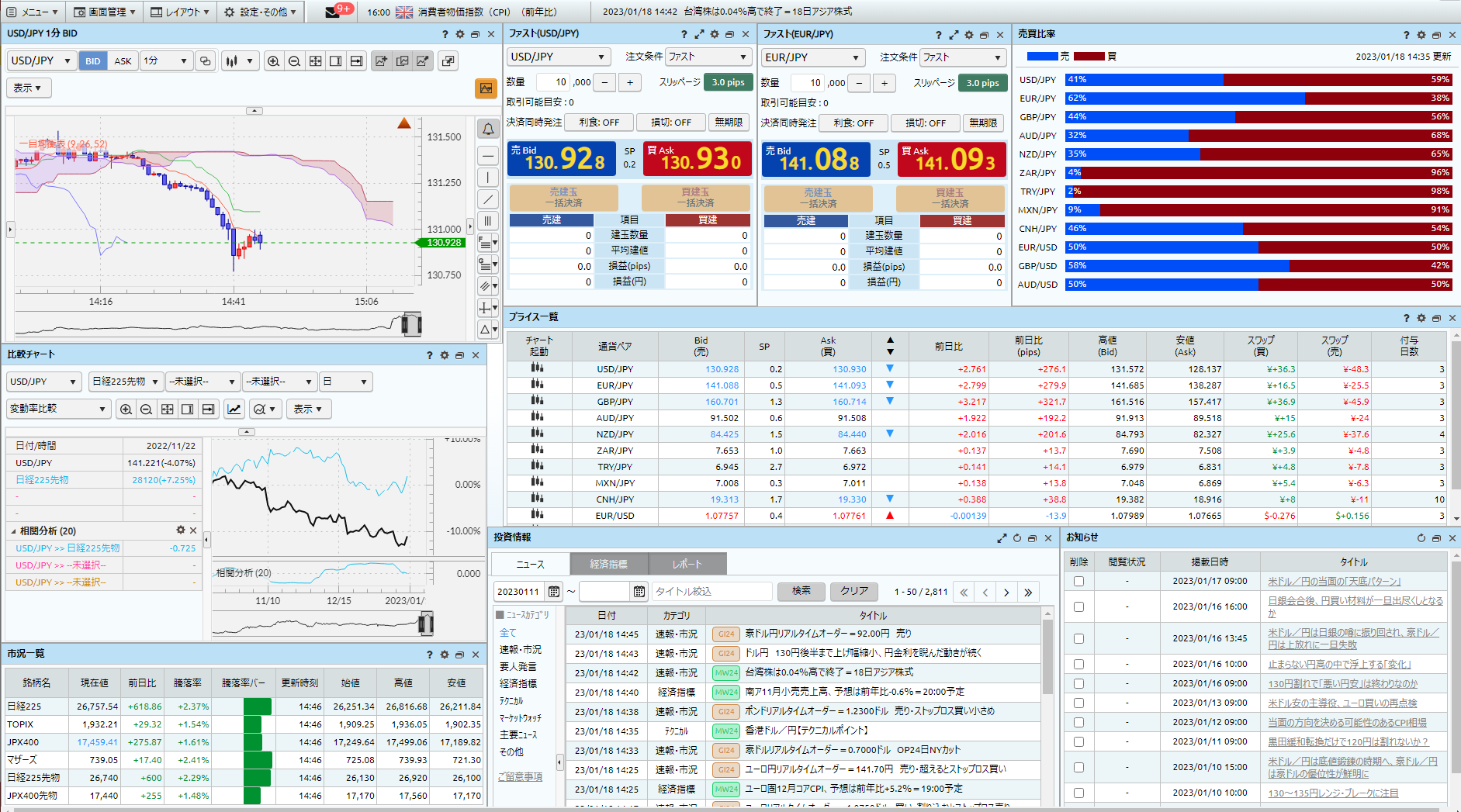Screen dimensions: 1461x812
Task: Select BID price toggle
Action: tap(93, 61)
